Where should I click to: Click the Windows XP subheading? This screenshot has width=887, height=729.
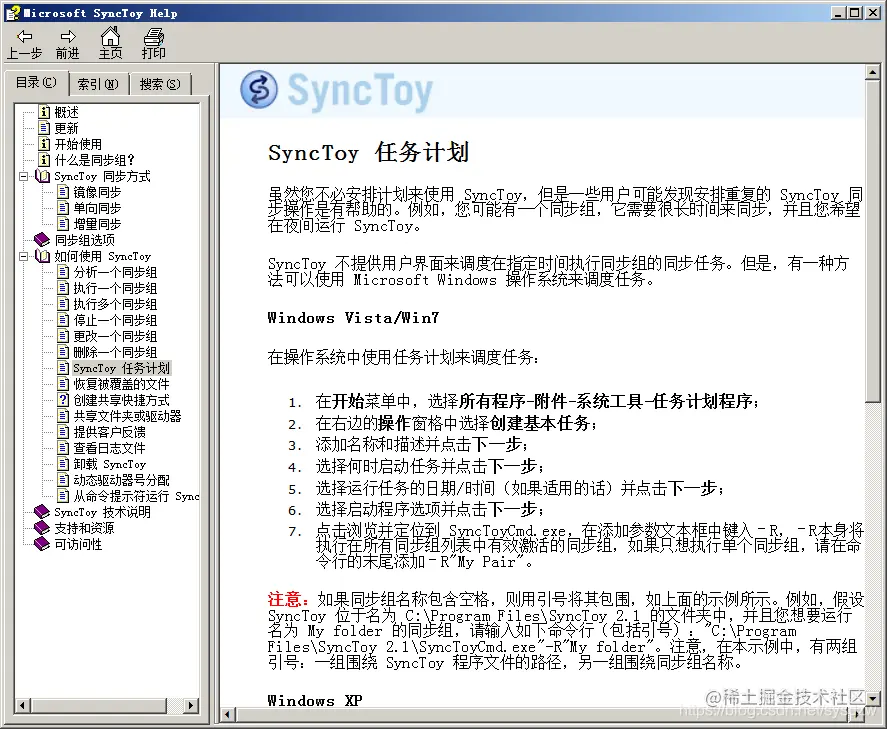[x=315, y=701]
